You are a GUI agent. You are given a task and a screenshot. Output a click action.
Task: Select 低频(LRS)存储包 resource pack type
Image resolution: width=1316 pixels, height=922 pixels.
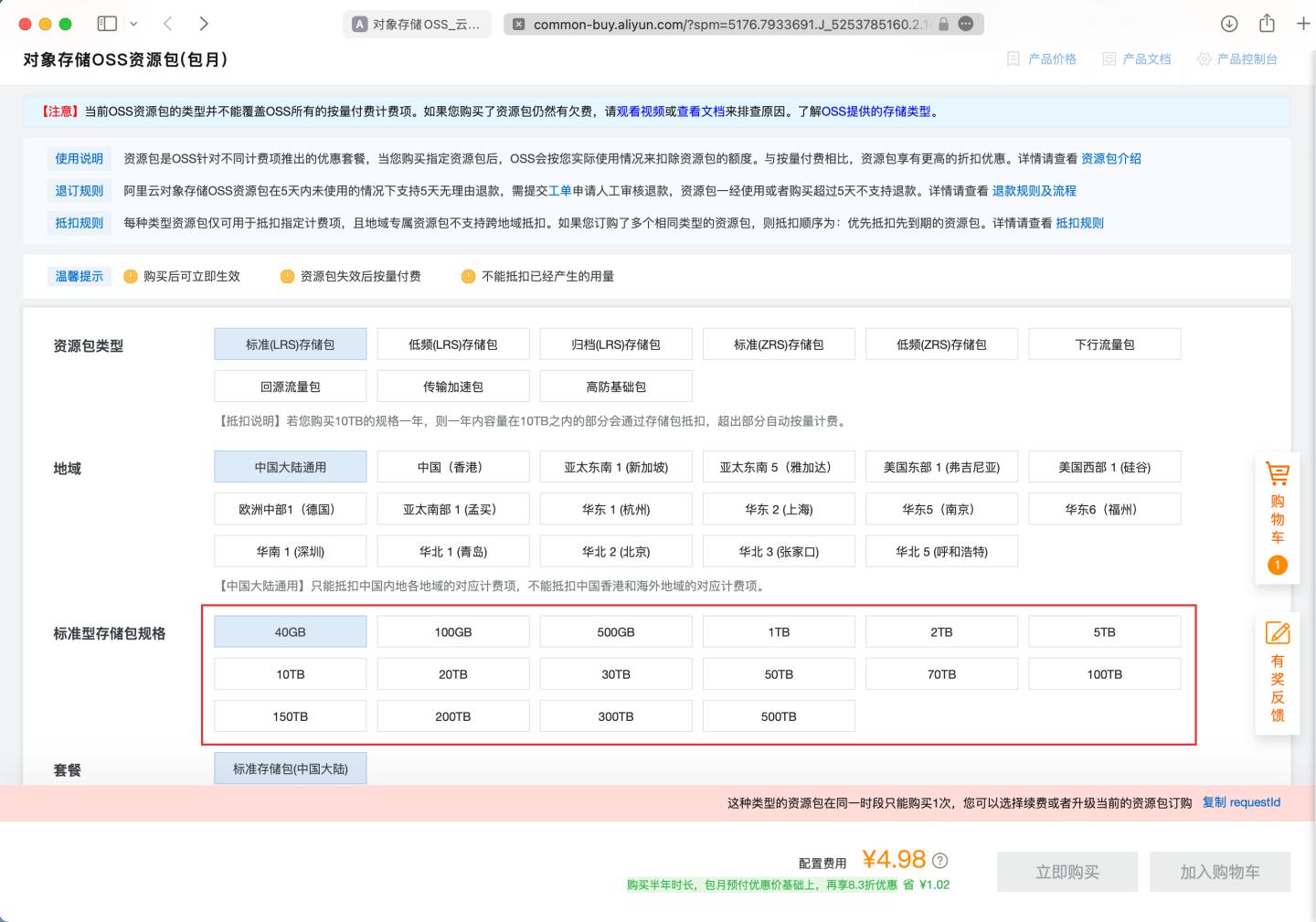point(452,344)
